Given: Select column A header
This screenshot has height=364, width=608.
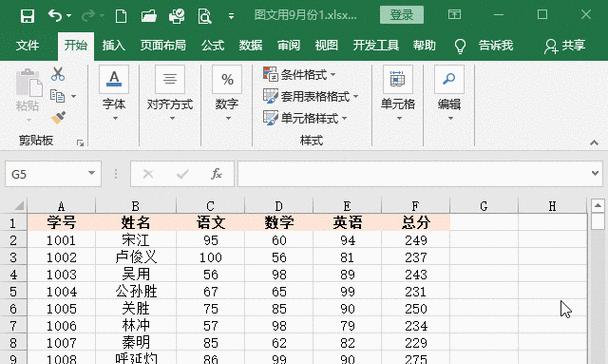Looking at the screenshot, I should coord(61,206).
